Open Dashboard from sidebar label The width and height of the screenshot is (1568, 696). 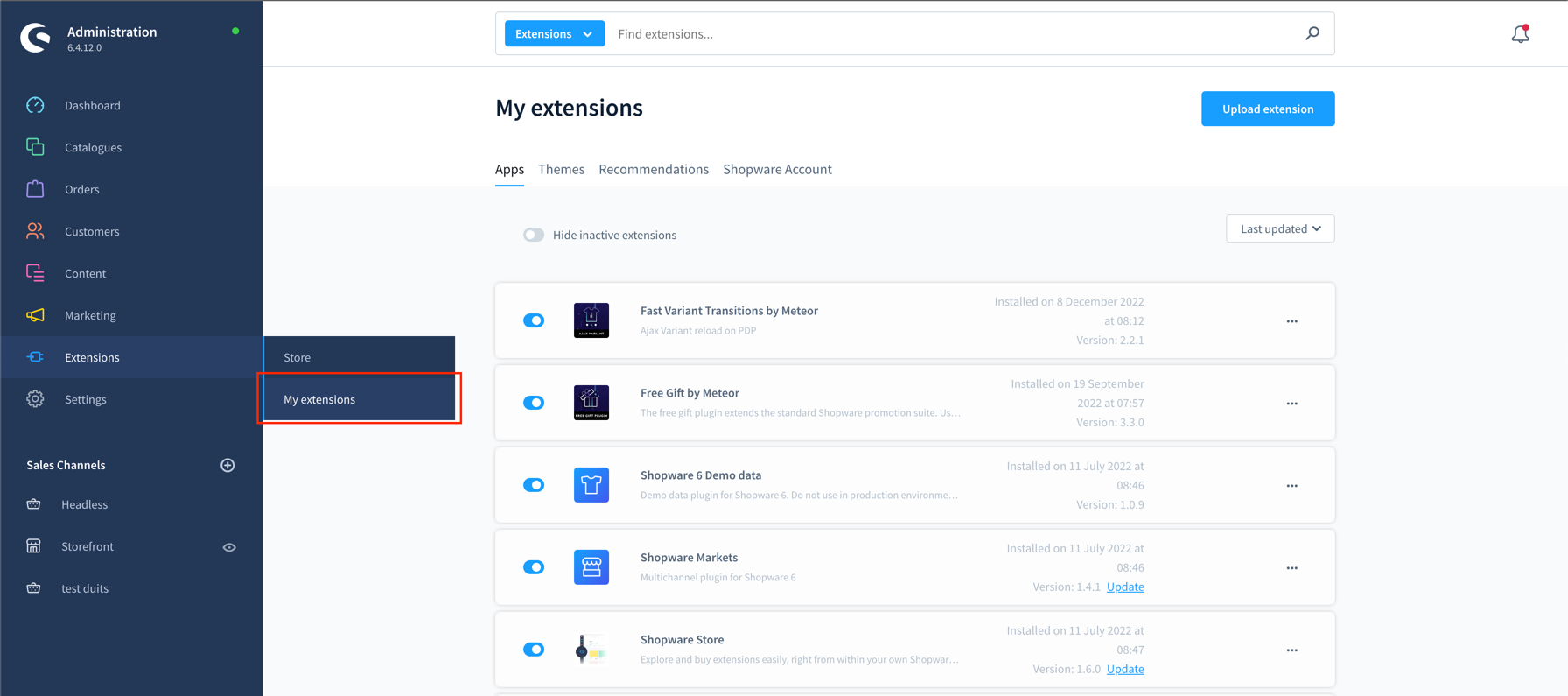coord(93,105)
